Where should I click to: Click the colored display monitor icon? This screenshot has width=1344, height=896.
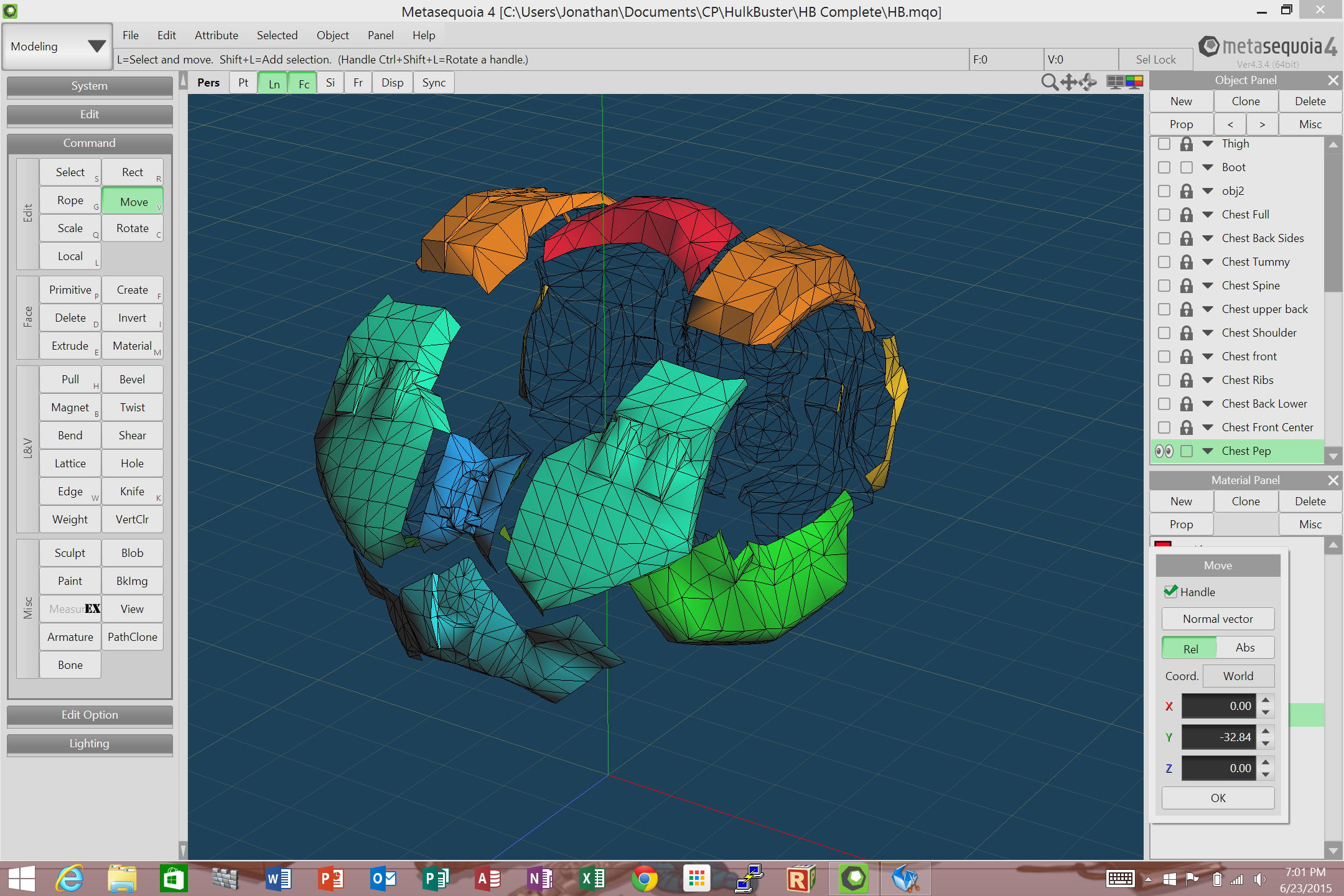[1134, 82]
